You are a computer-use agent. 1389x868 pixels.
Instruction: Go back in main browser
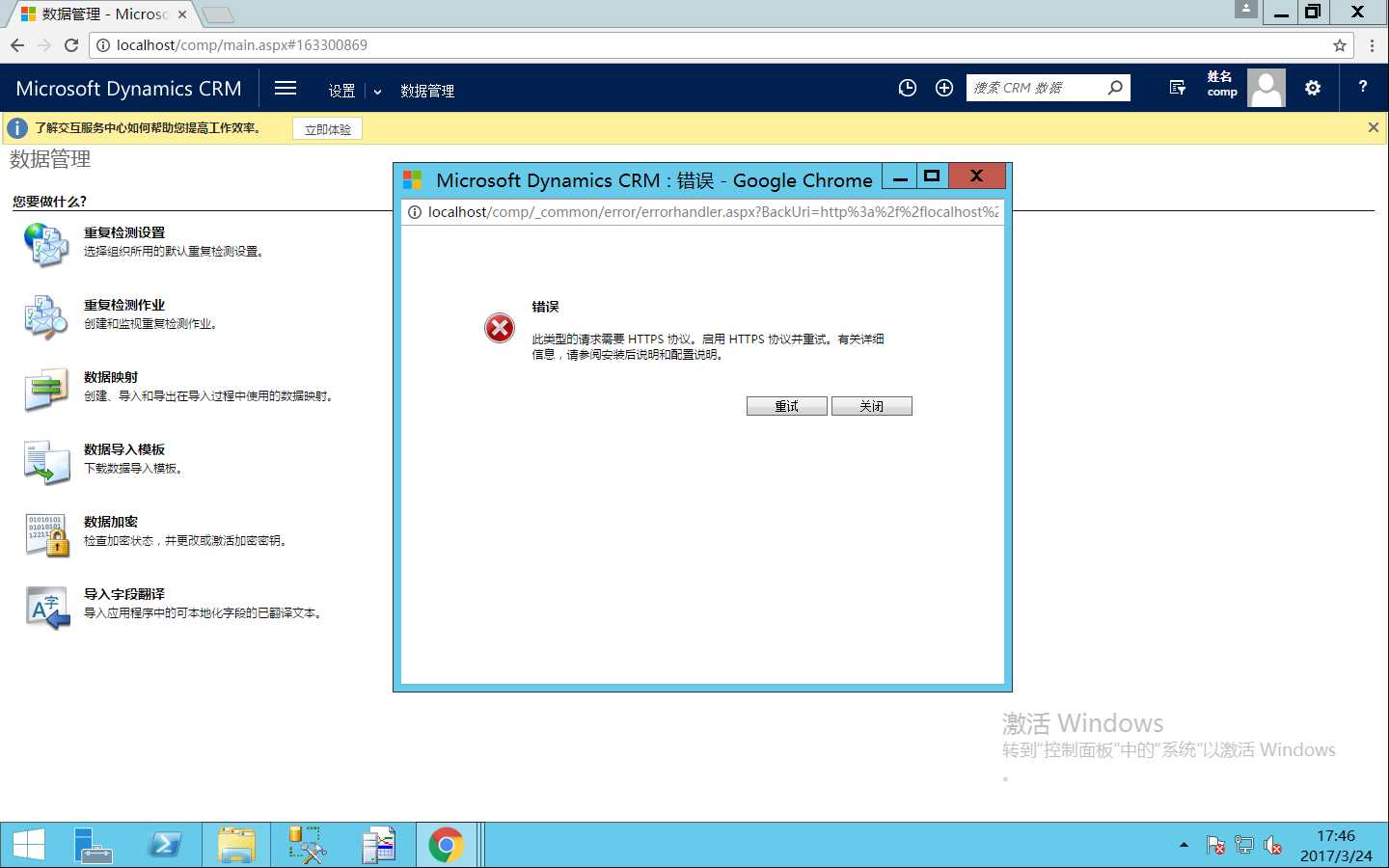(17, 45)
